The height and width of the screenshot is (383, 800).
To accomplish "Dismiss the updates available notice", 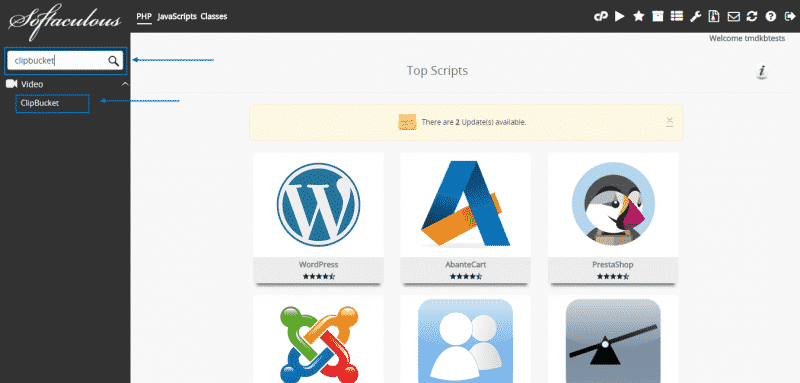I will click(x=670, y=121).
